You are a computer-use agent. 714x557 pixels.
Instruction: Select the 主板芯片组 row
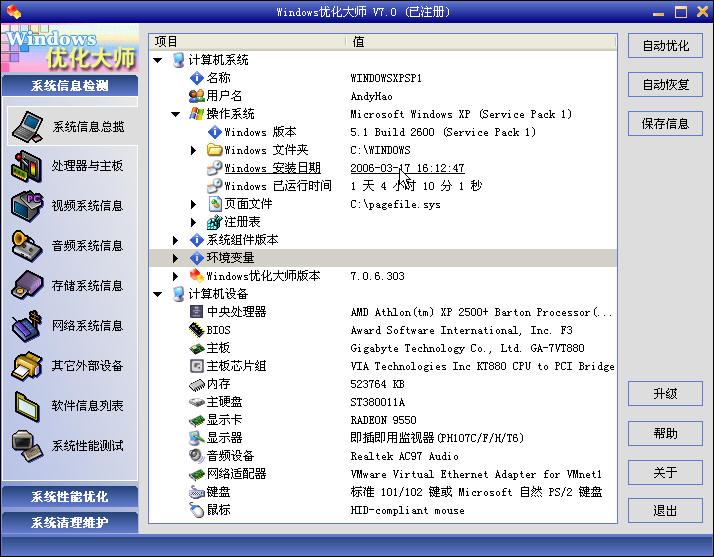[x=383, y=366]
